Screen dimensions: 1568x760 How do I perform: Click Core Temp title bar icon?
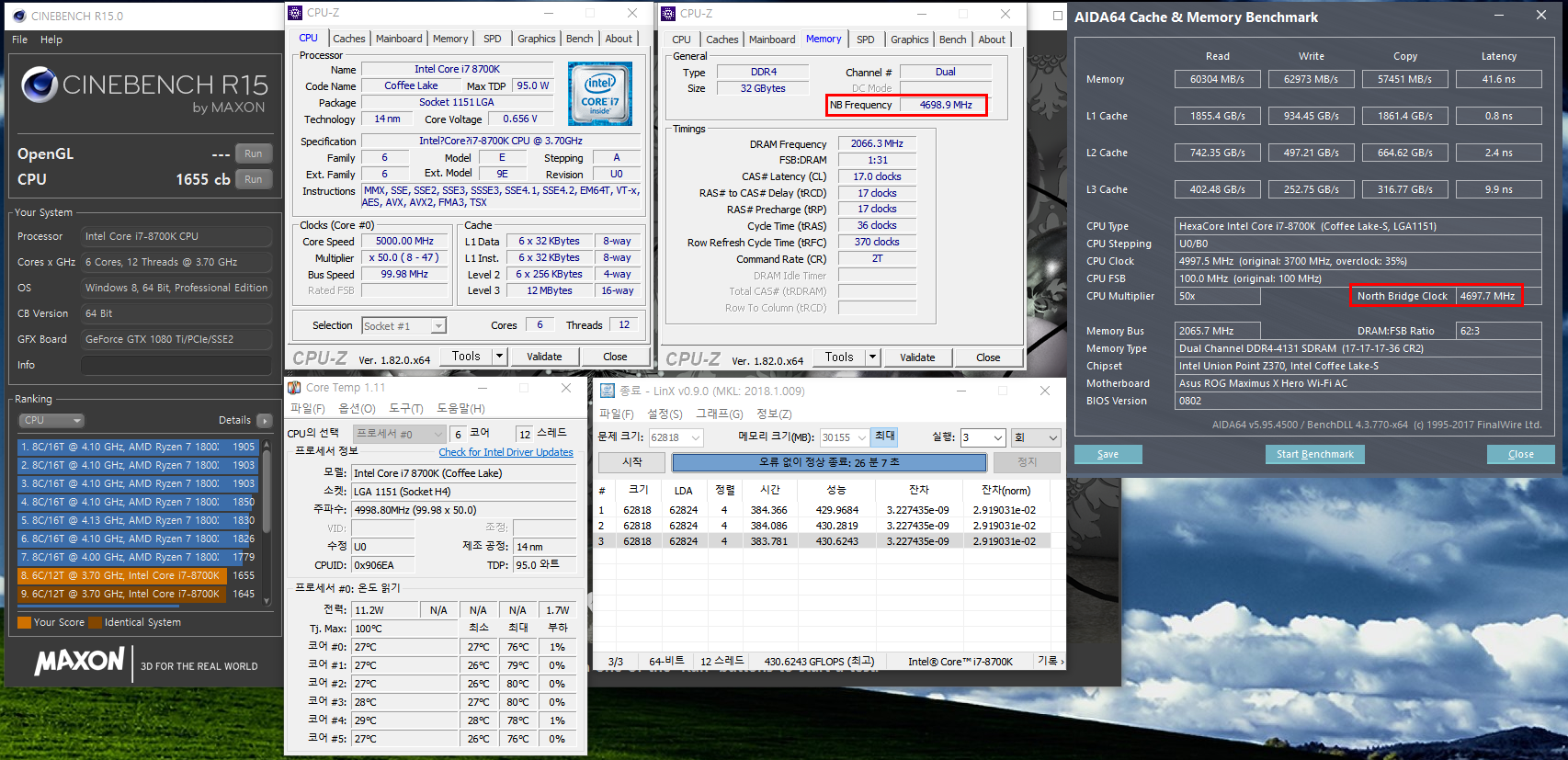coord(294,388)
